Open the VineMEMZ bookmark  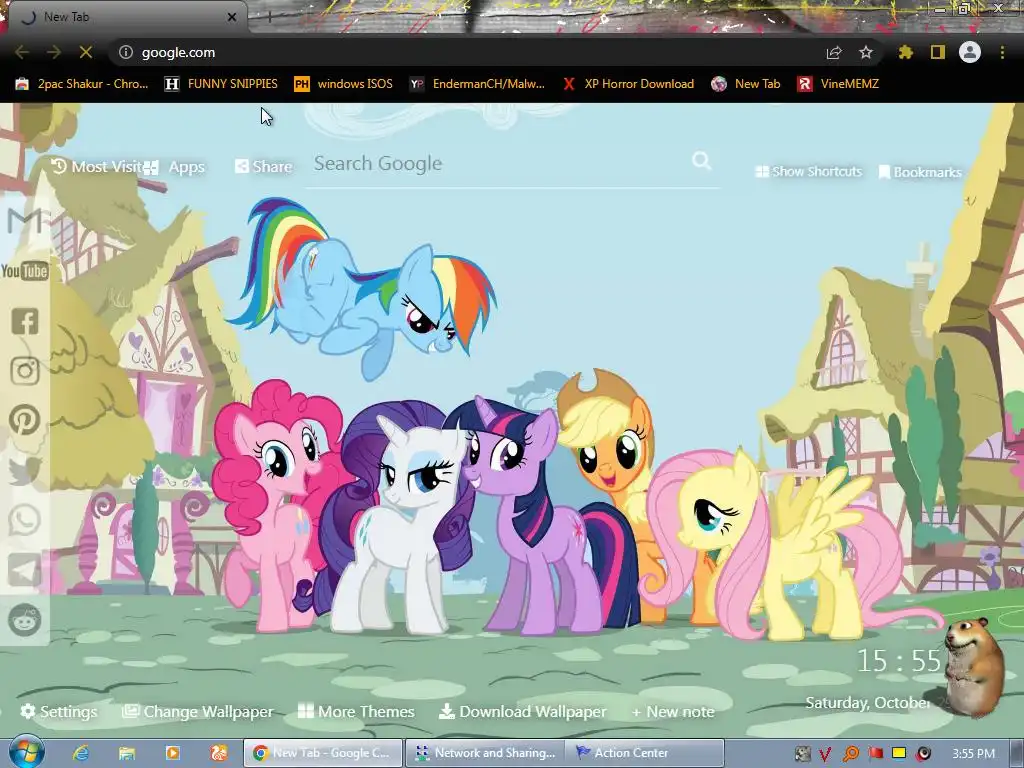tap(838, 84)
